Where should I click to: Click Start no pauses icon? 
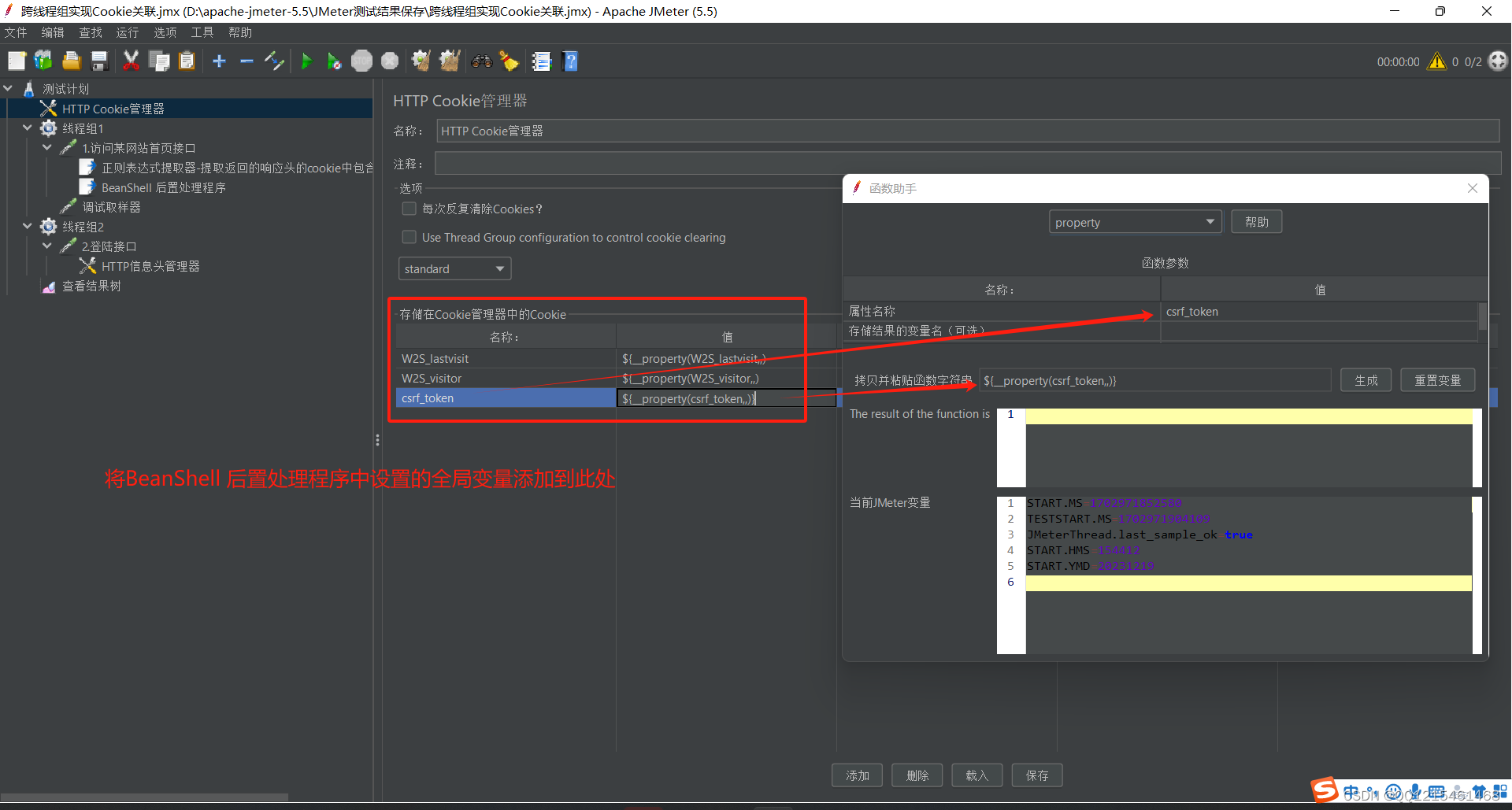334,61
